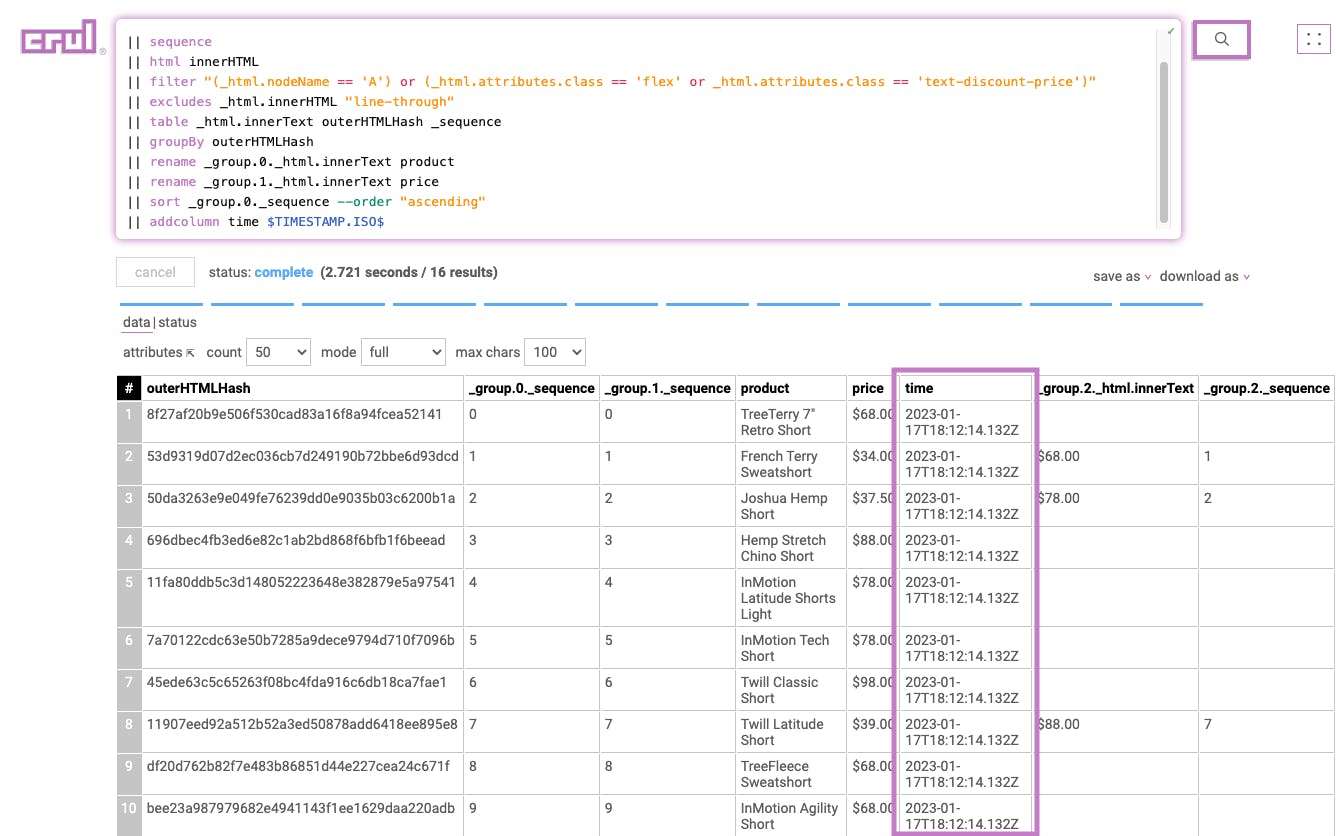
Task: Click the # row number column header
Action: click(x=129, y=388)
